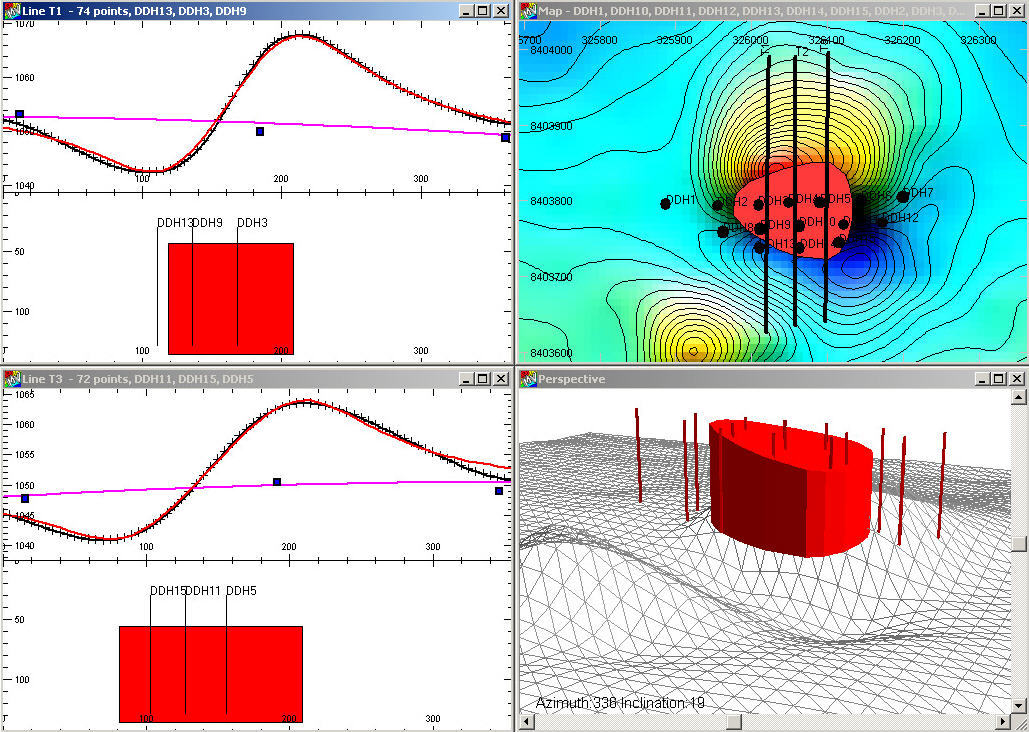Click the Perspective inclination scrollbar thumb
Image resolution: width=1029 pixels, height=732 pixels.
[1019, 545]
